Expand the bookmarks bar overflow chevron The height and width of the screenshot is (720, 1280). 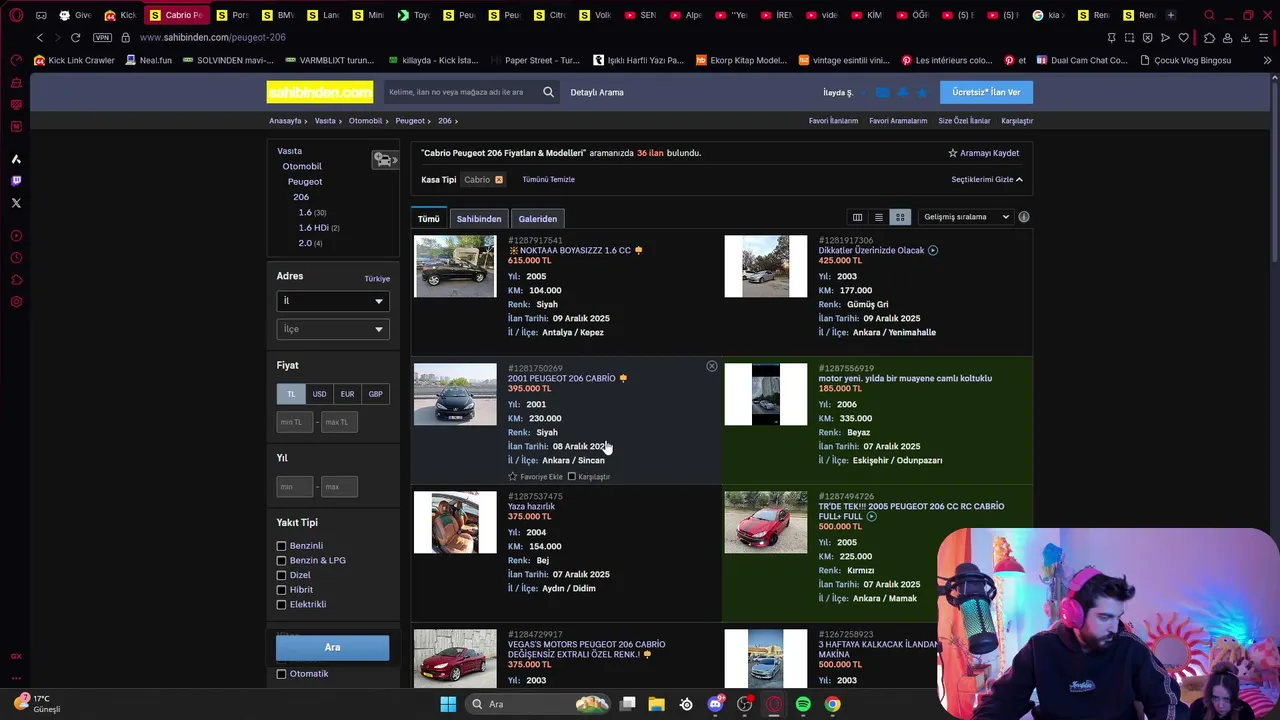[1267, 60]
